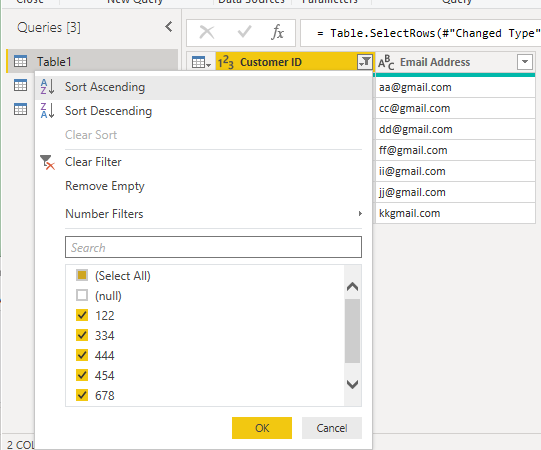Choose Remove Empty
Viewport: 541px width, 450px height.
[x=204, y=186]
